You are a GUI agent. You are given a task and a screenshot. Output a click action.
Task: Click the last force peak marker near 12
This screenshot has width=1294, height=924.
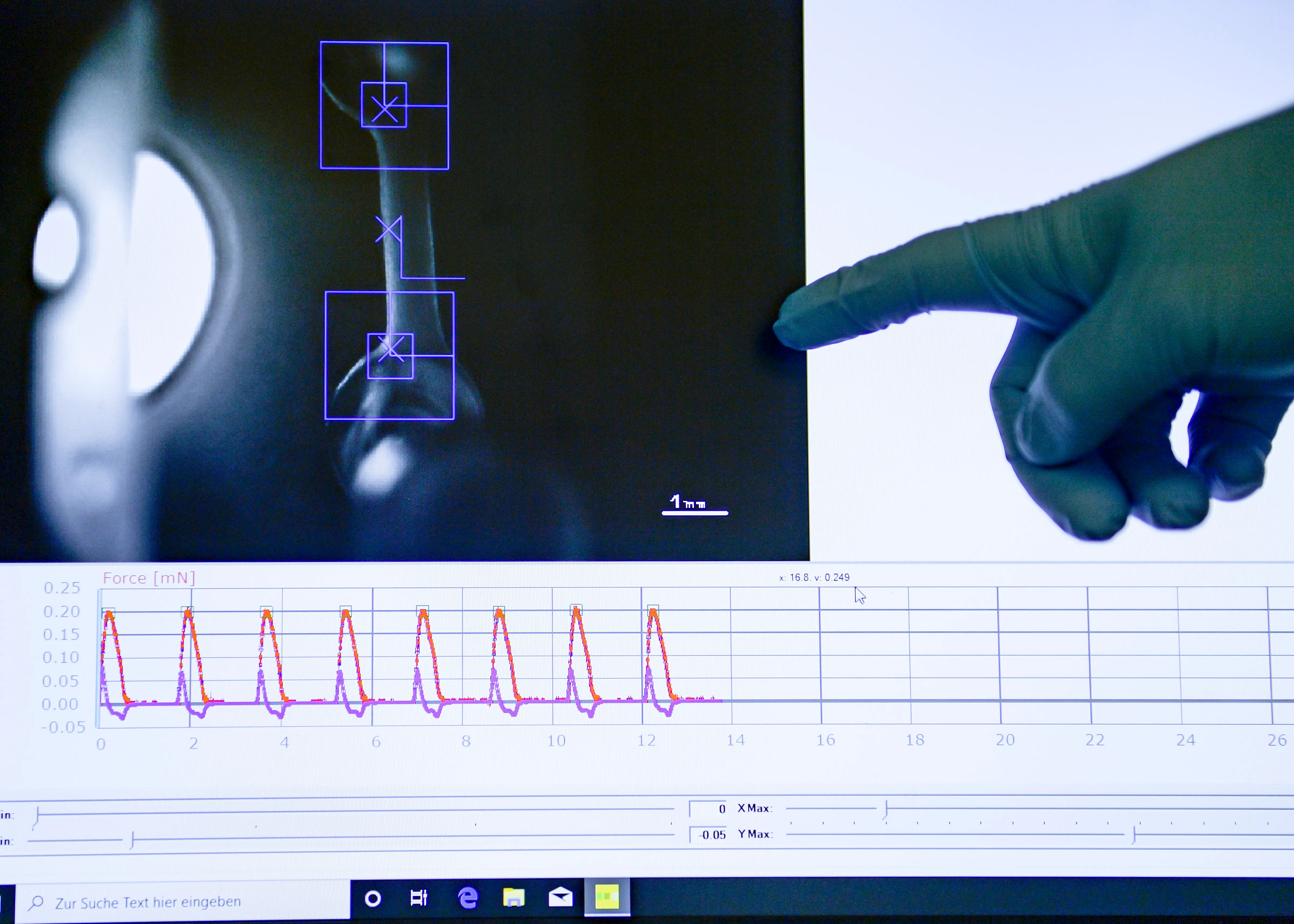coord(653,610)
